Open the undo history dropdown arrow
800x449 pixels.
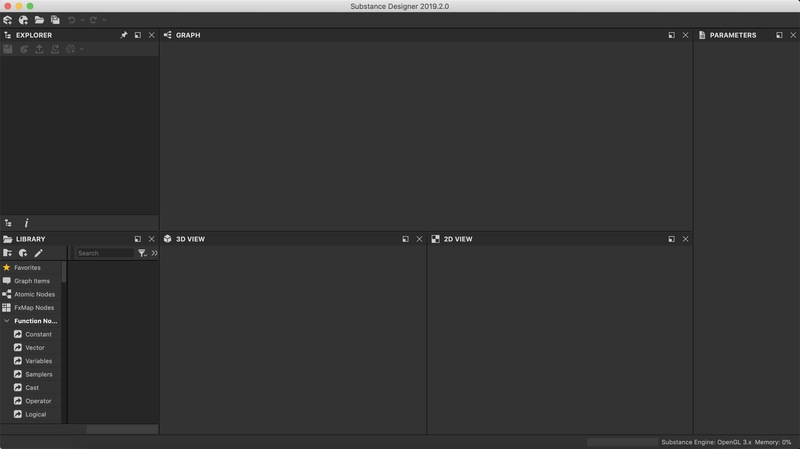click(x=83, y=20)
